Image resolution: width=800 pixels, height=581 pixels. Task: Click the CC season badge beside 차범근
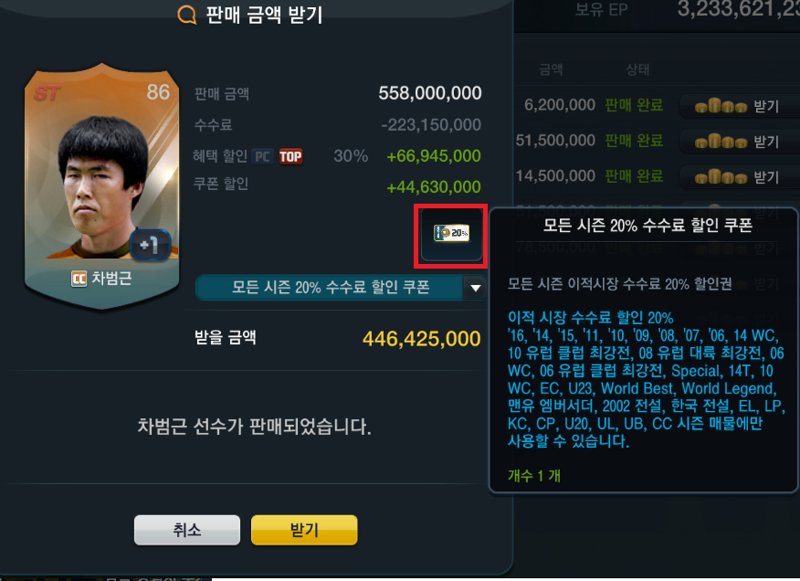click(79, 279)
